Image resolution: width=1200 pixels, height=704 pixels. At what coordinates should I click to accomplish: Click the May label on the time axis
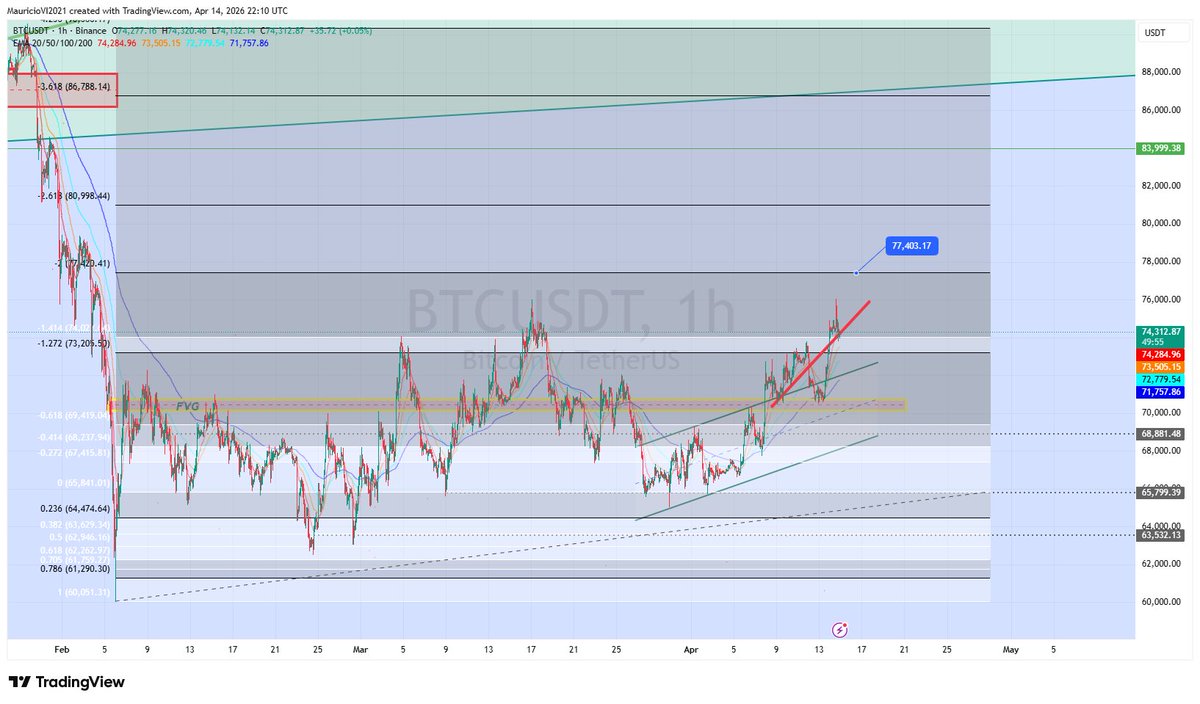tap(1010, 649)
